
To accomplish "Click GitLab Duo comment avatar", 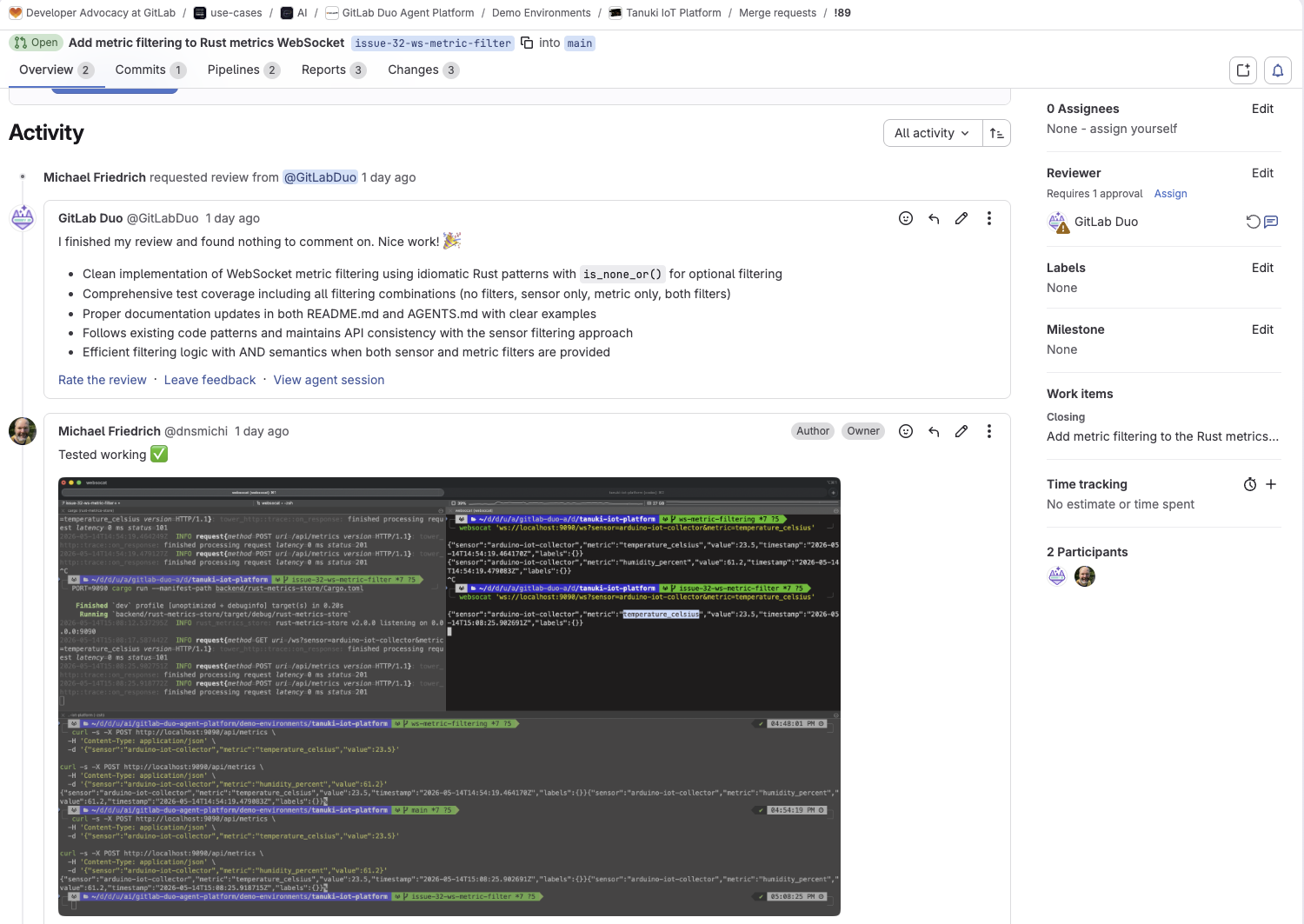I will (23, 217).
